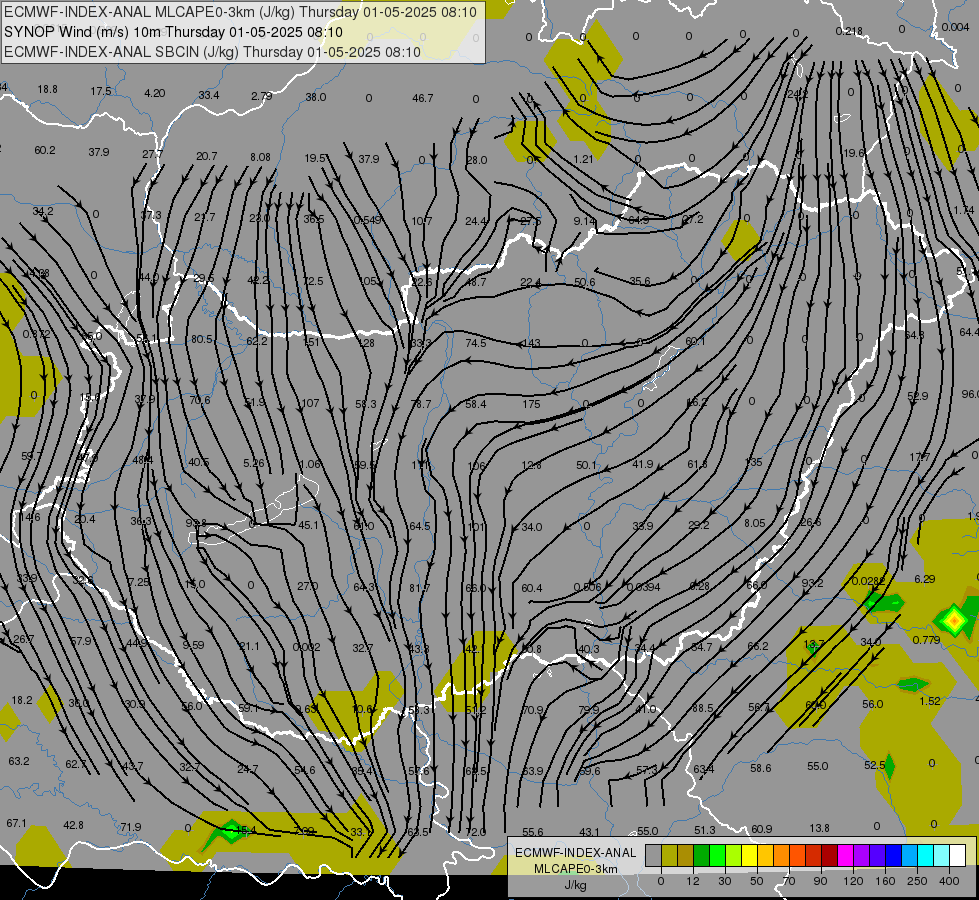Image resolution: width=979 pixels, height=900 pixels.
Task: Select the legend scale value '400'
Action: (x=949, y=881)
